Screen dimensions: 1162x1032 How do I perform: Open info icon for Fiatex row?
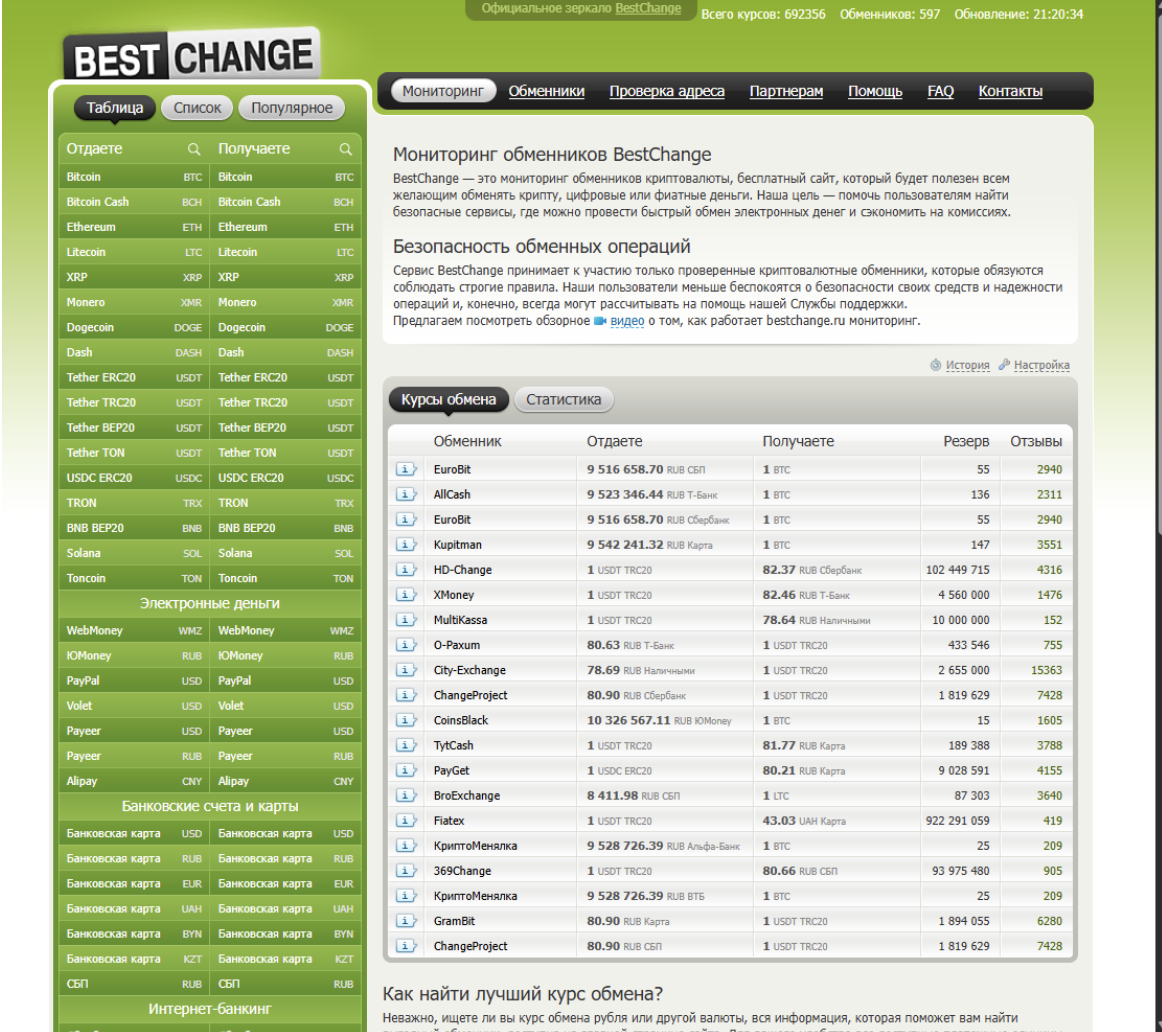point(405,821)
